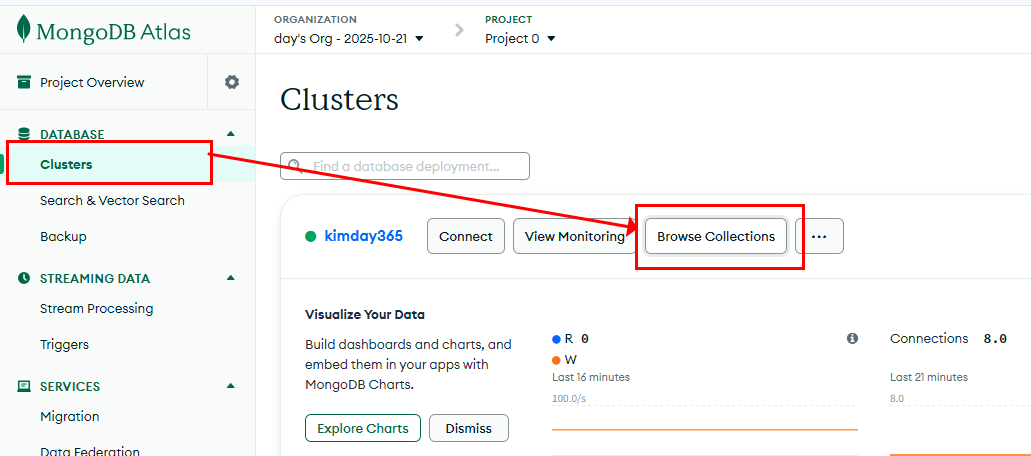Open Data Federation
The width and height of the screenshot is (1031, 456).
click(x=90, y=451)
